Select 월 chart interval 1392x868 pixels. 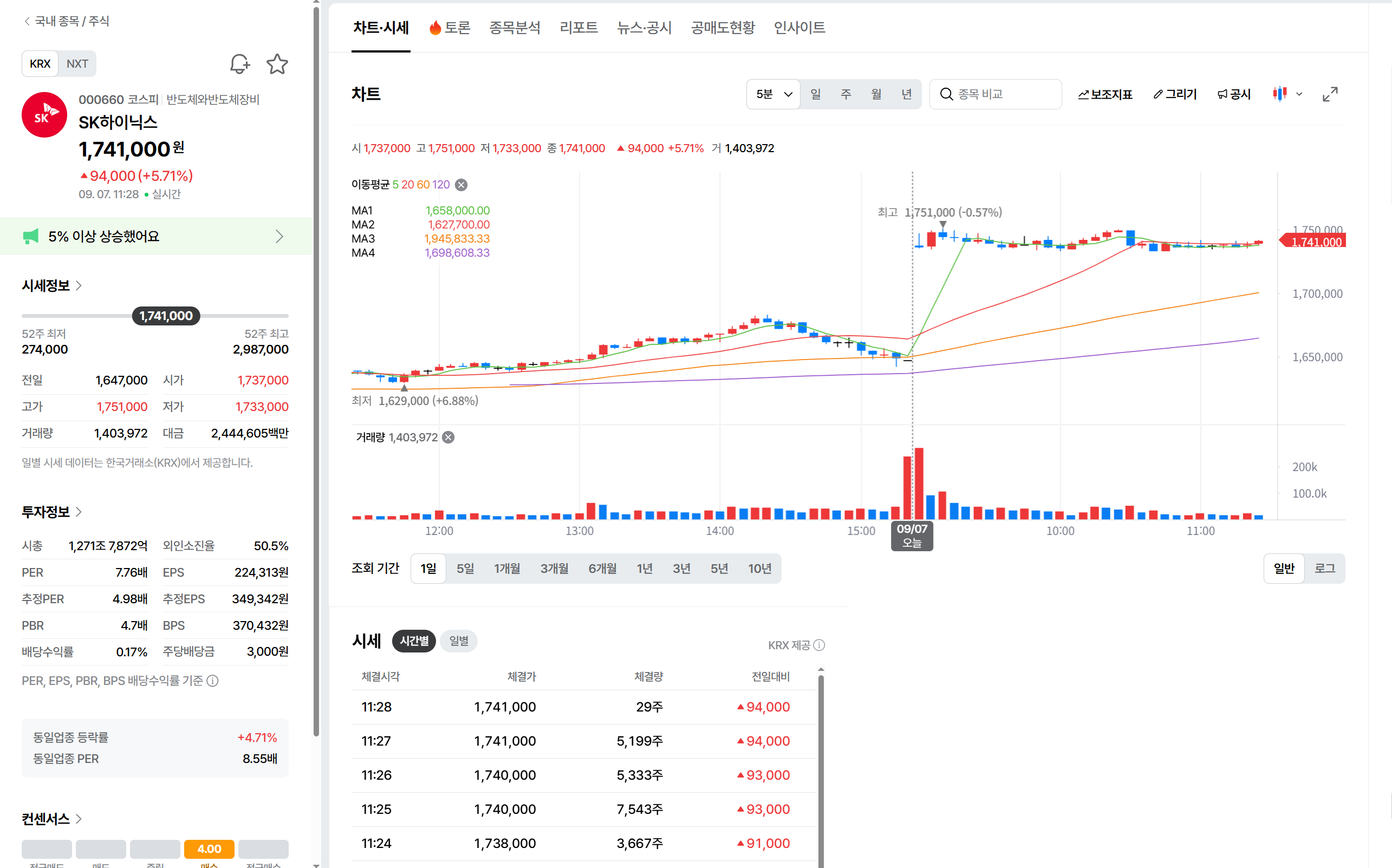point(876,94)
